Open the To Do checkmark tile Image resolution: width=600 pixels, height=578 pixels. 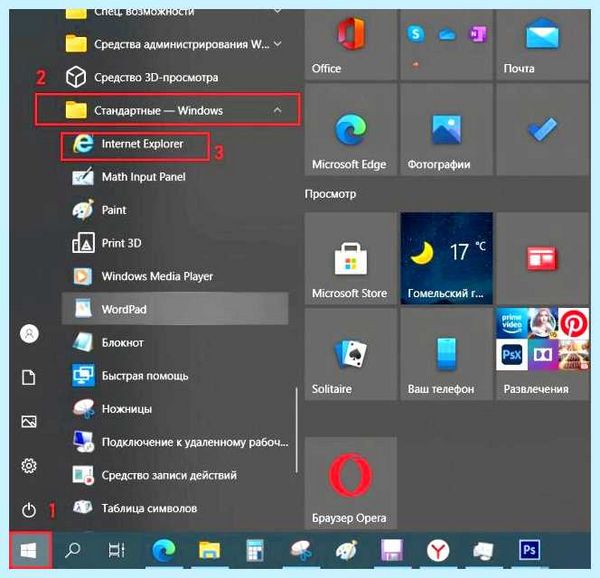[542, 130]
